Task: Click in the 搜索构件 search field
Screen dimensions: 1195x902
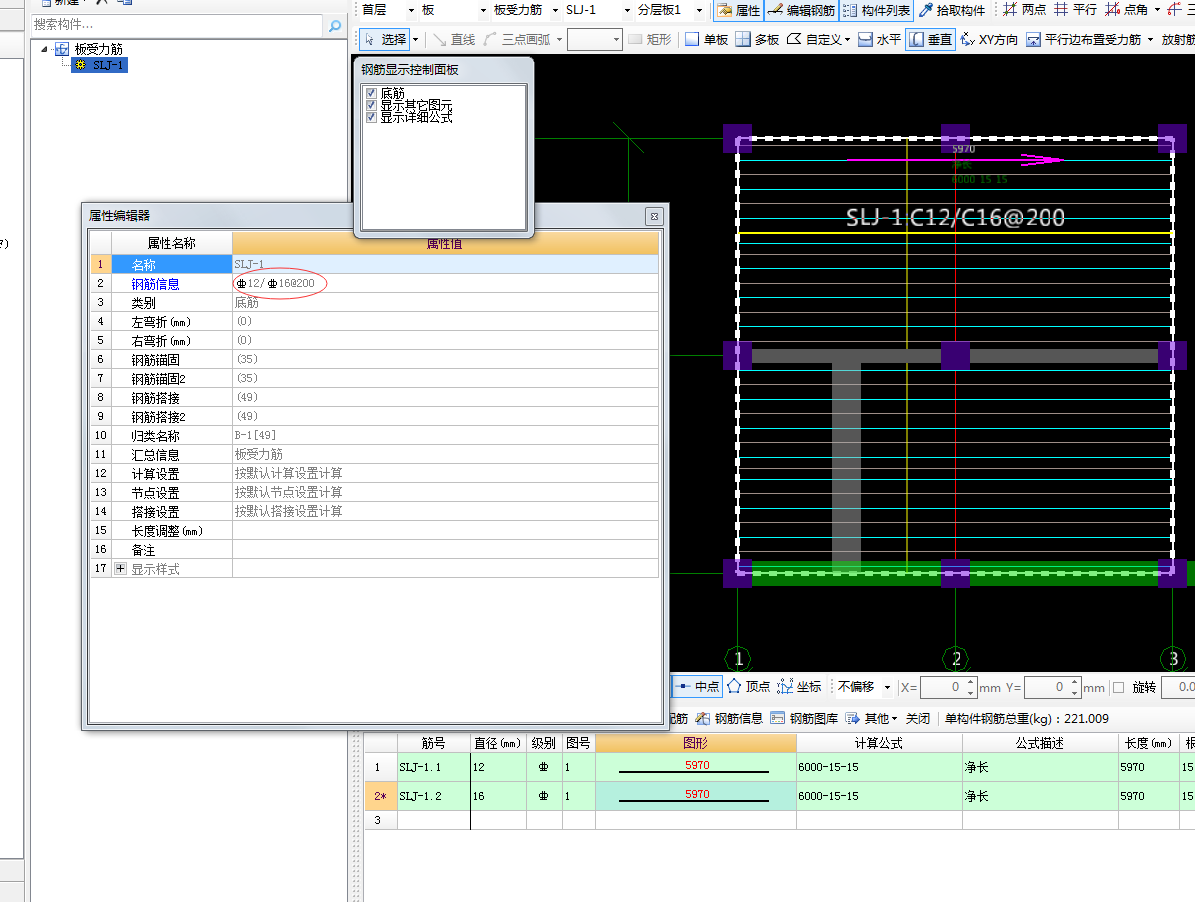Action: 177,25
